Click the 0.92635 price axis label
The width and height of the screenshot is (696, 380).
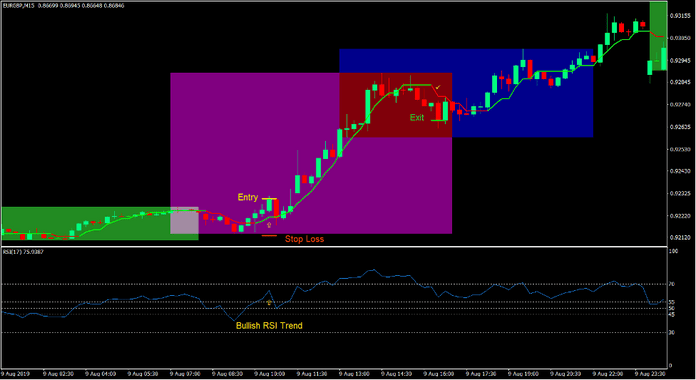coord(679,127)
